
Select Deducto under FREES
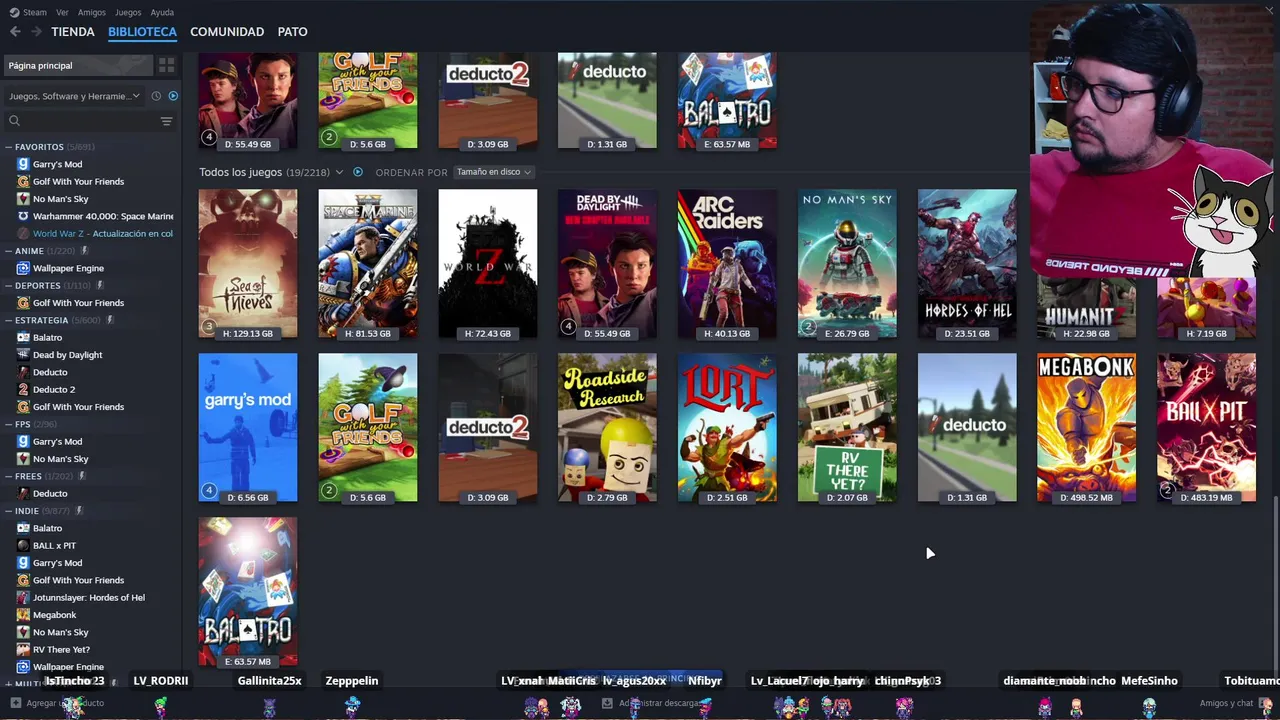click(50, 494)
